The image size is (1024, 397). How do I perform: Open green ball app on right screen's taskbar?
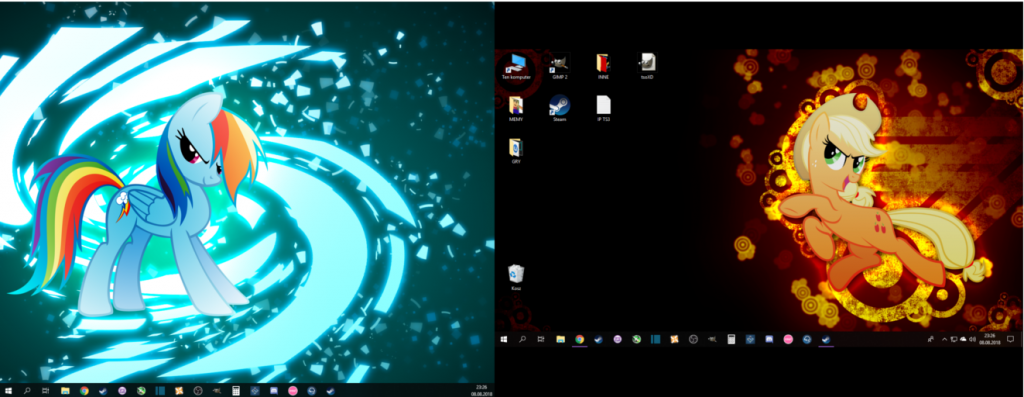[x=636, y=339]
